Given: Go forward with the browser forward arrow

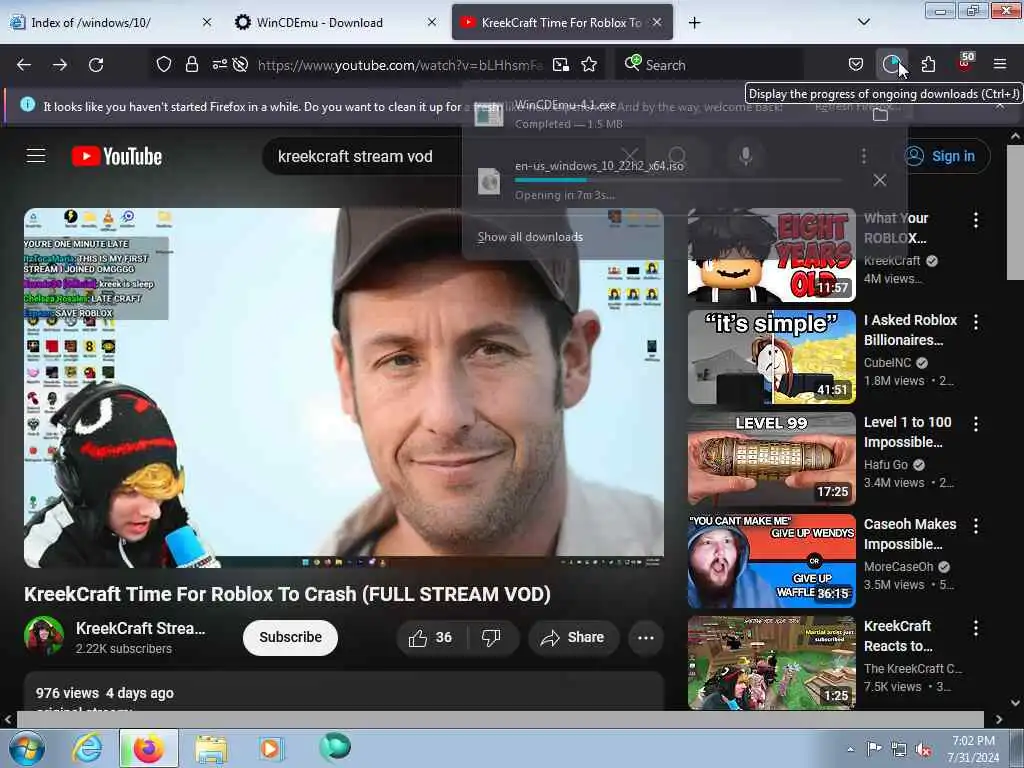Looking at the screenshot, I should pyautogui.click(x=60, y=65).
